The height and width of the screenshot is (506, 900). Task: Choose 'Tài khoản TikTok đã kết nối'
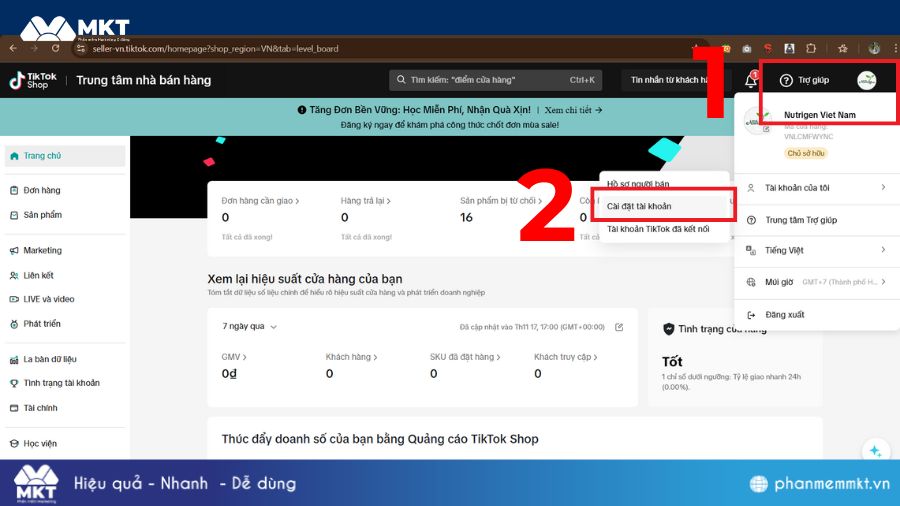point(658,229)
